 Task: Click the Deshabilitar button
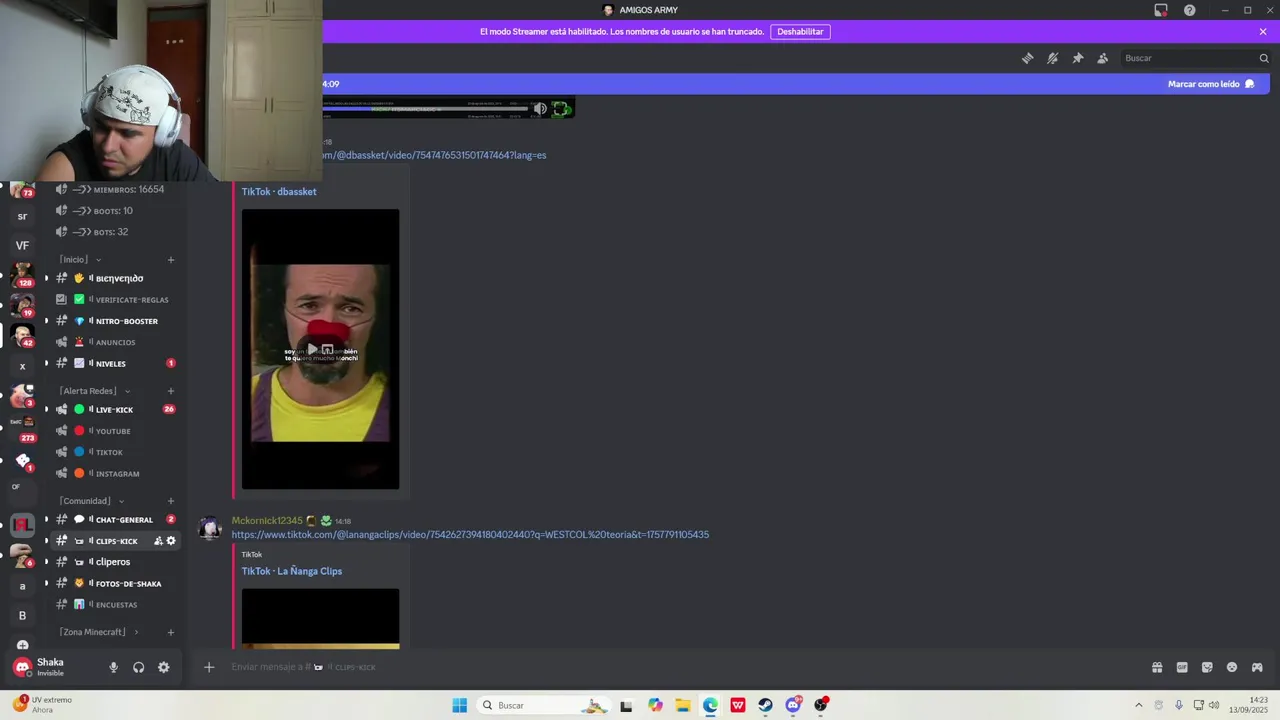[x=800, y=31]
